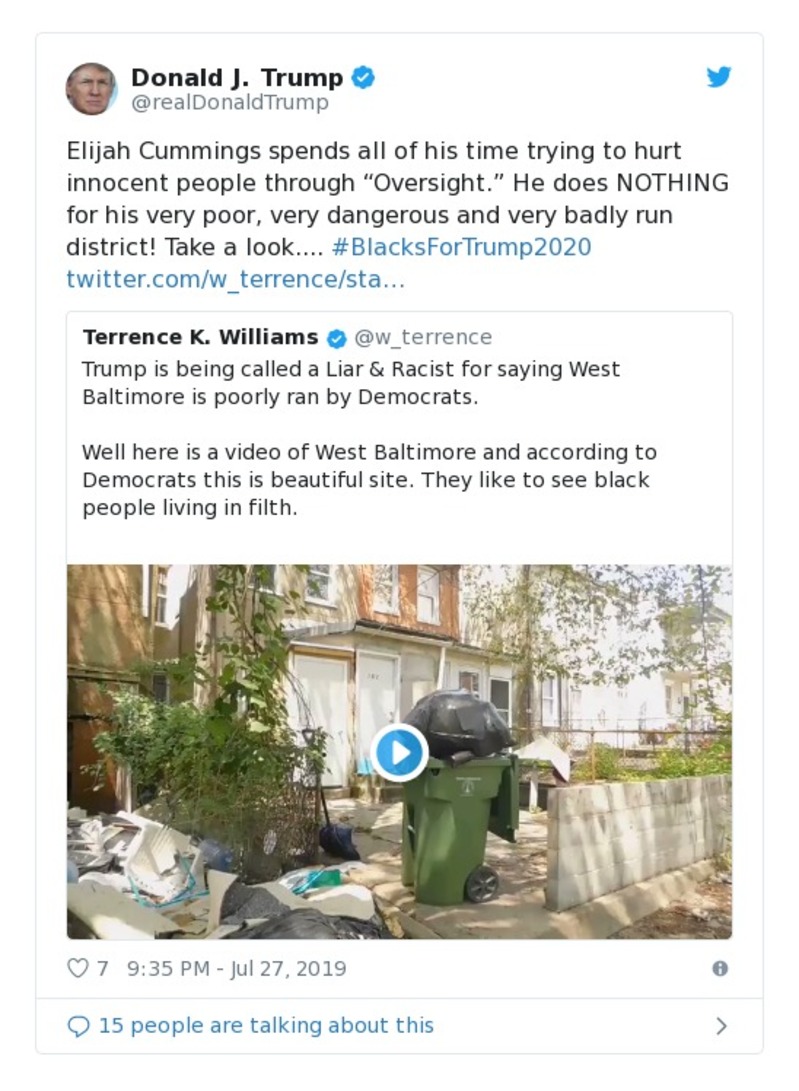Follow the twitter.com/w_terrence link
Screen dimensions: 799x1091
click(x=235, y=279)
